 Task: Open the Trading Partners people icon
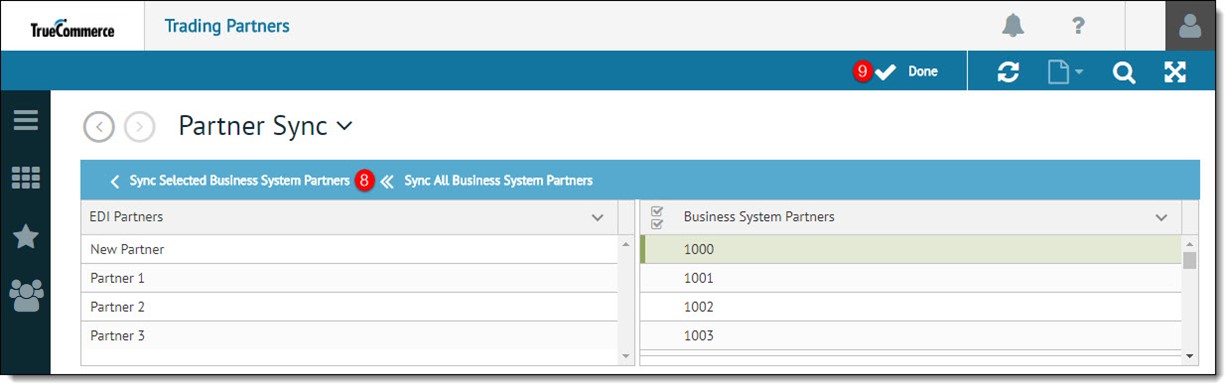pyautogui.click(x=26, y=294)
